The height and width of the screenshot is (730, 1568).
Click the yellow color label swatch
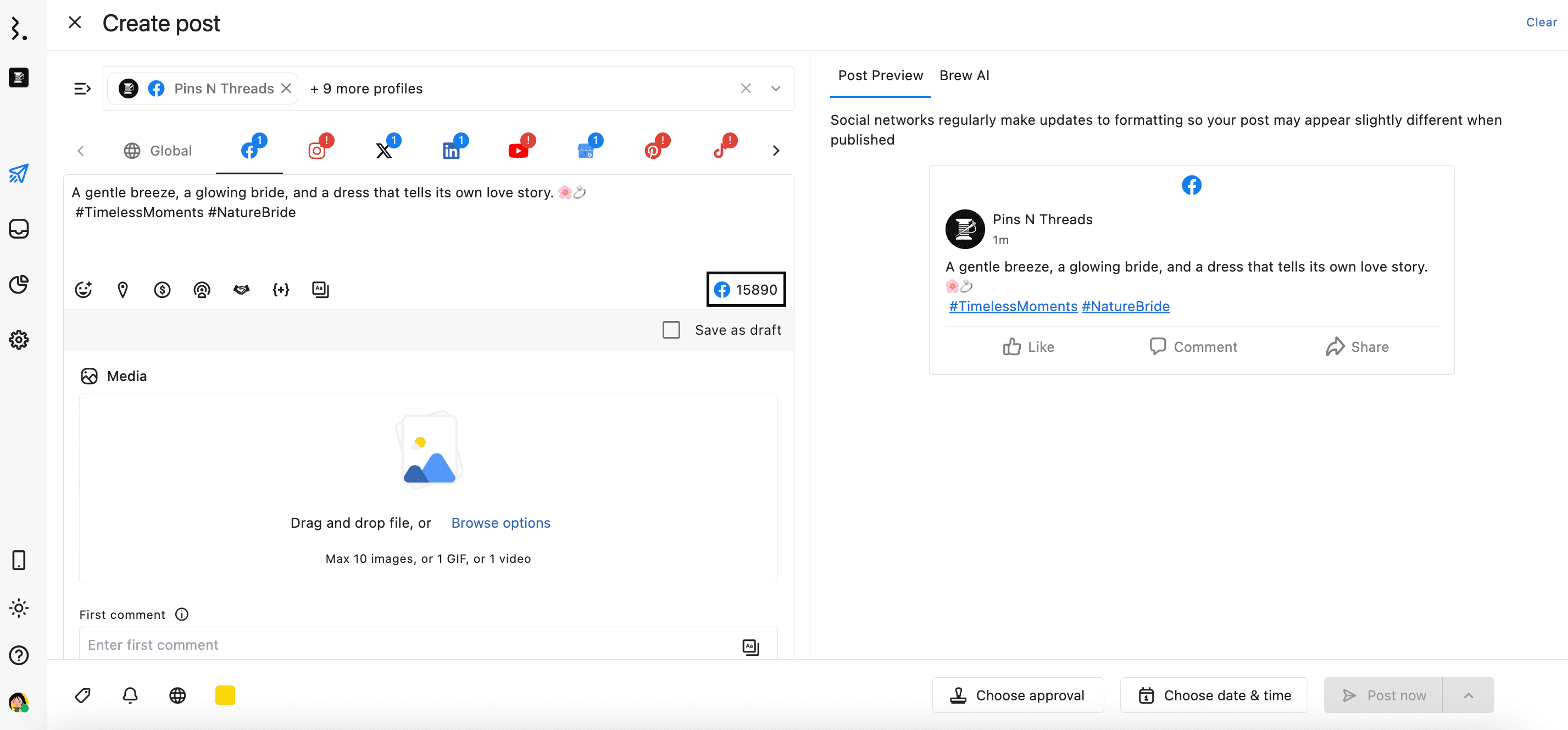point(225,695)
